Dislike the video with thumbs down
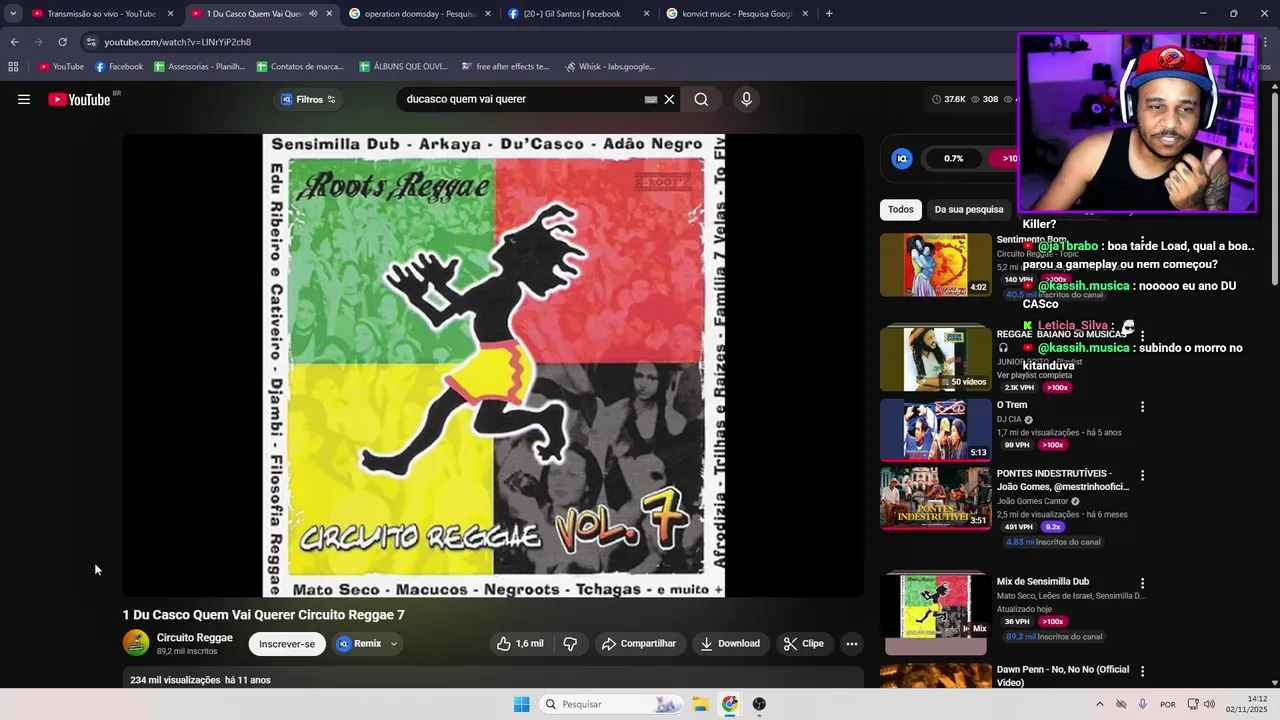This screenshot has width=1280, height=720. (570, 644)
